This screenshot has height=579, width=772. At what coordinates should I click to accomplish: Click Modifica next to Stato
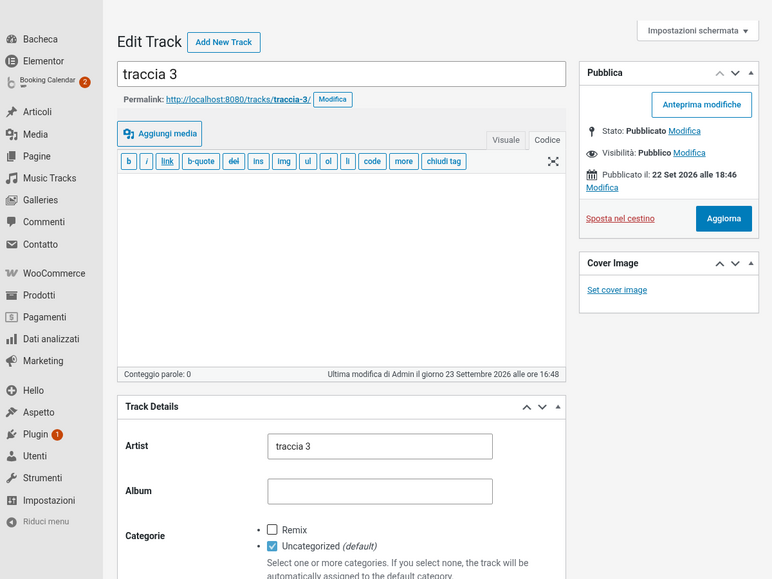click(x=684, y=131)
